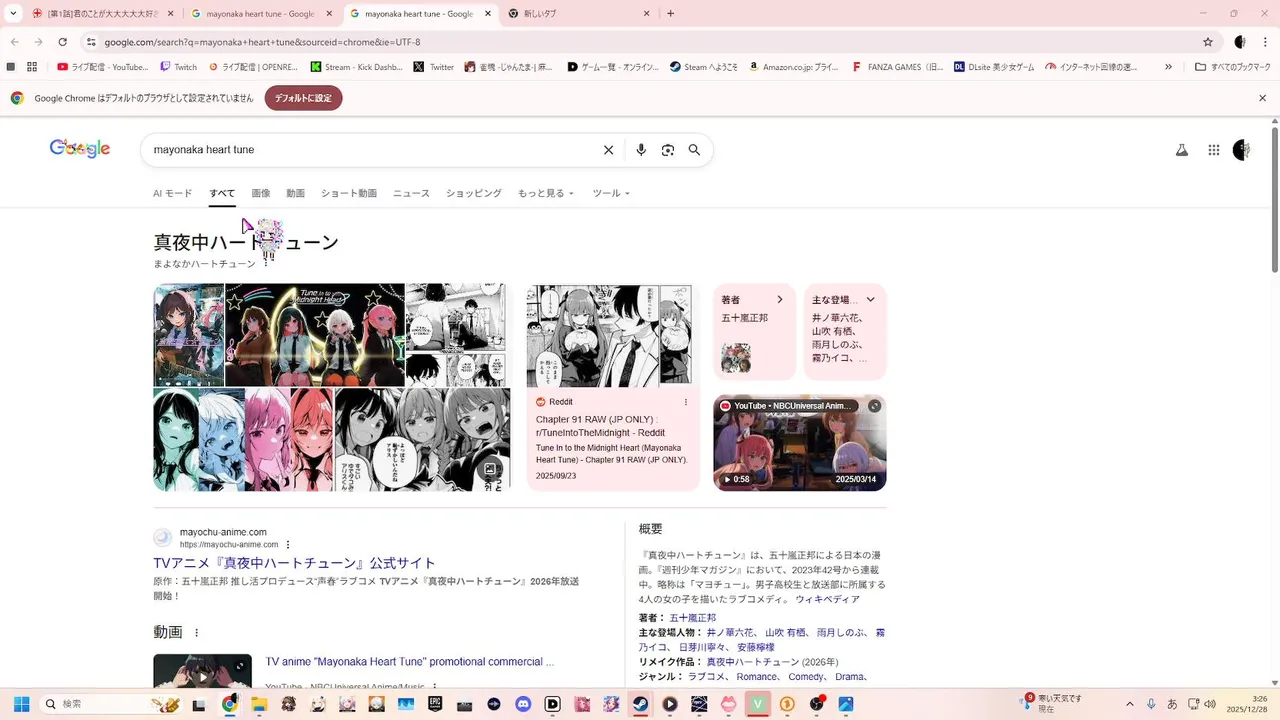Open the Google account avatar on results page
Viewport: 1280px width, 720px height.
click(1241, 150)
